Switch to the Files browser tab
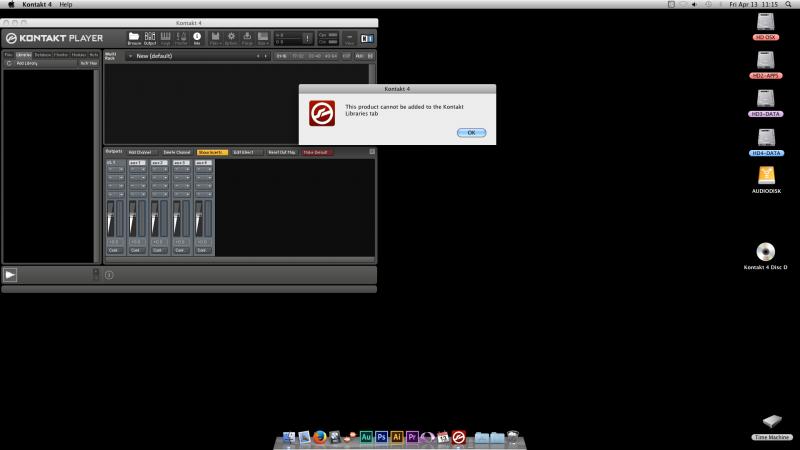 point(8,55)
